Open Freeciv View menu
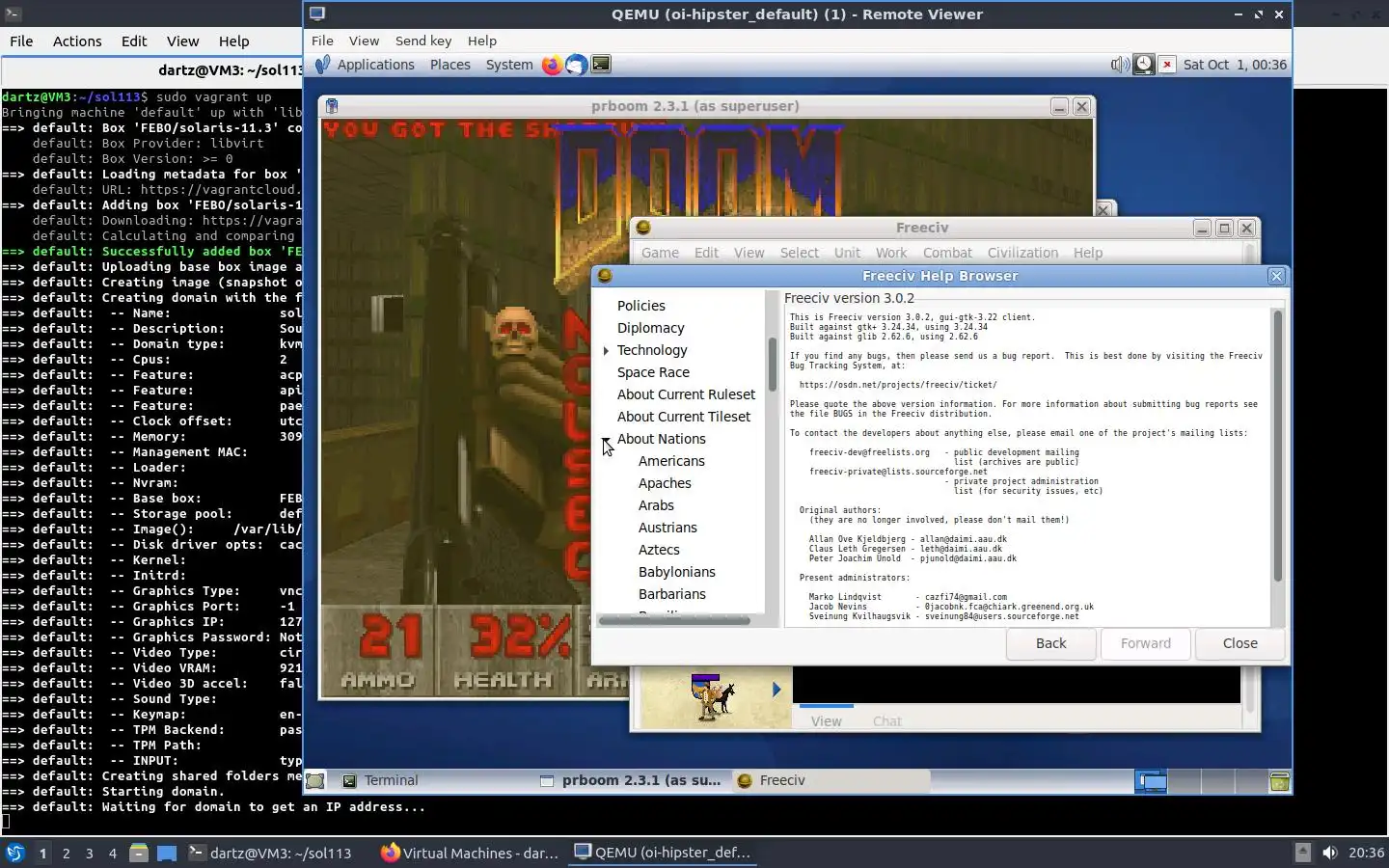The height and width of the screenshot is (868, 1389). click(x=749, y=253)
